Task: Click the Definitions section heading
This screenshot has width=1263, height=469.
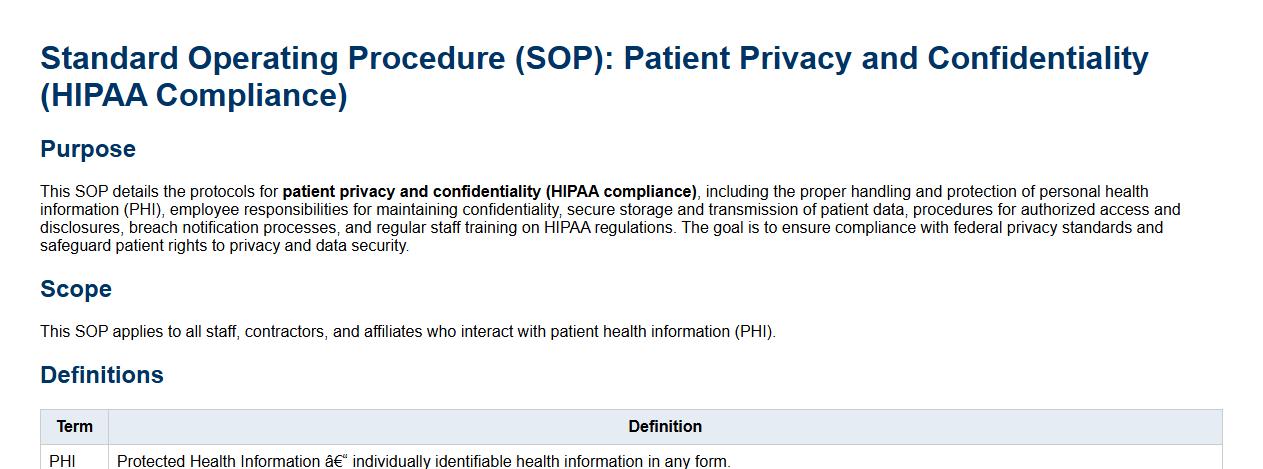Action: click(x=102, y=375)
